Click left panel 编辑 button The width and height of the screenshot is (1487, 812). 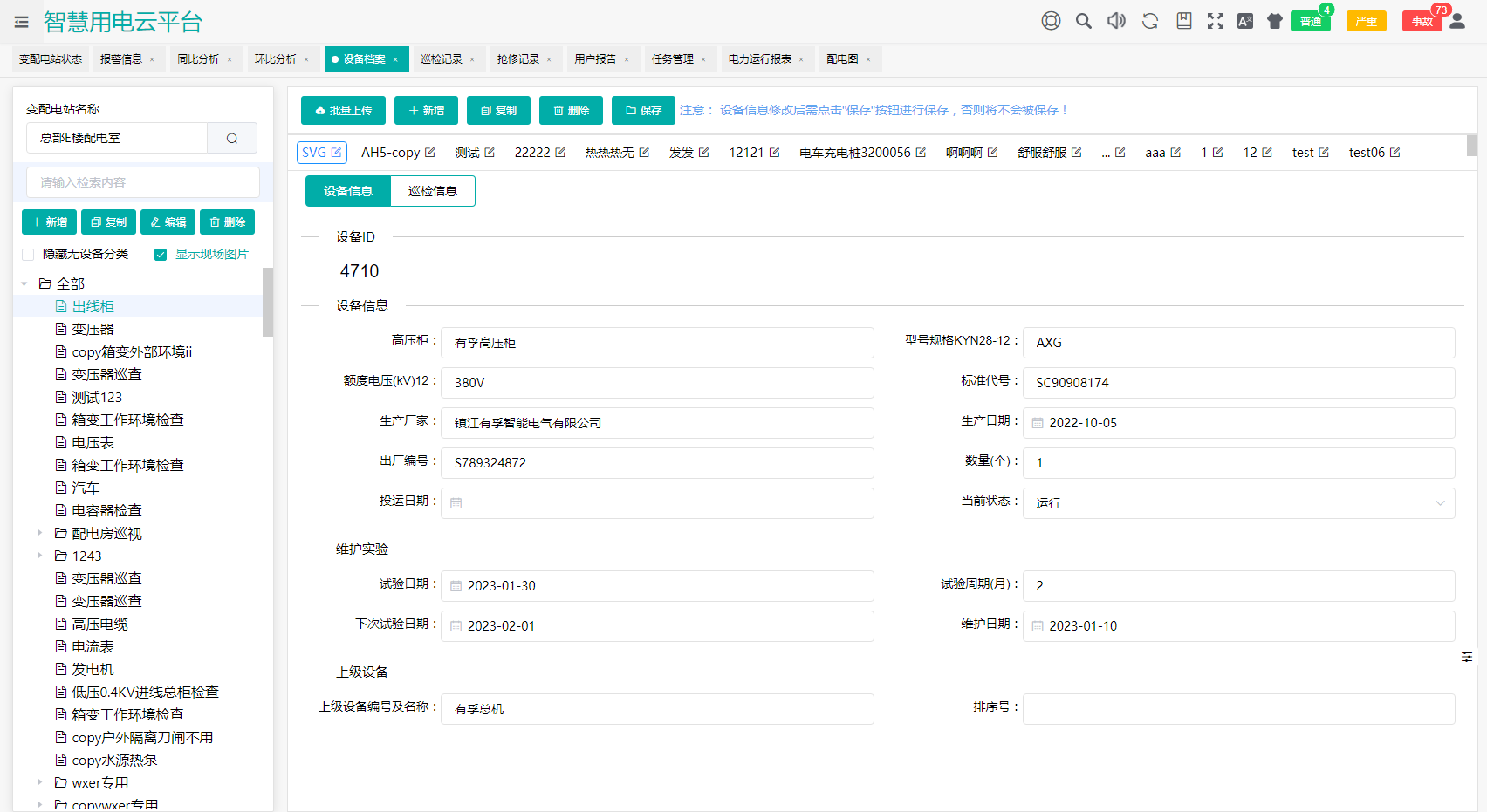[x=168, y=222]
